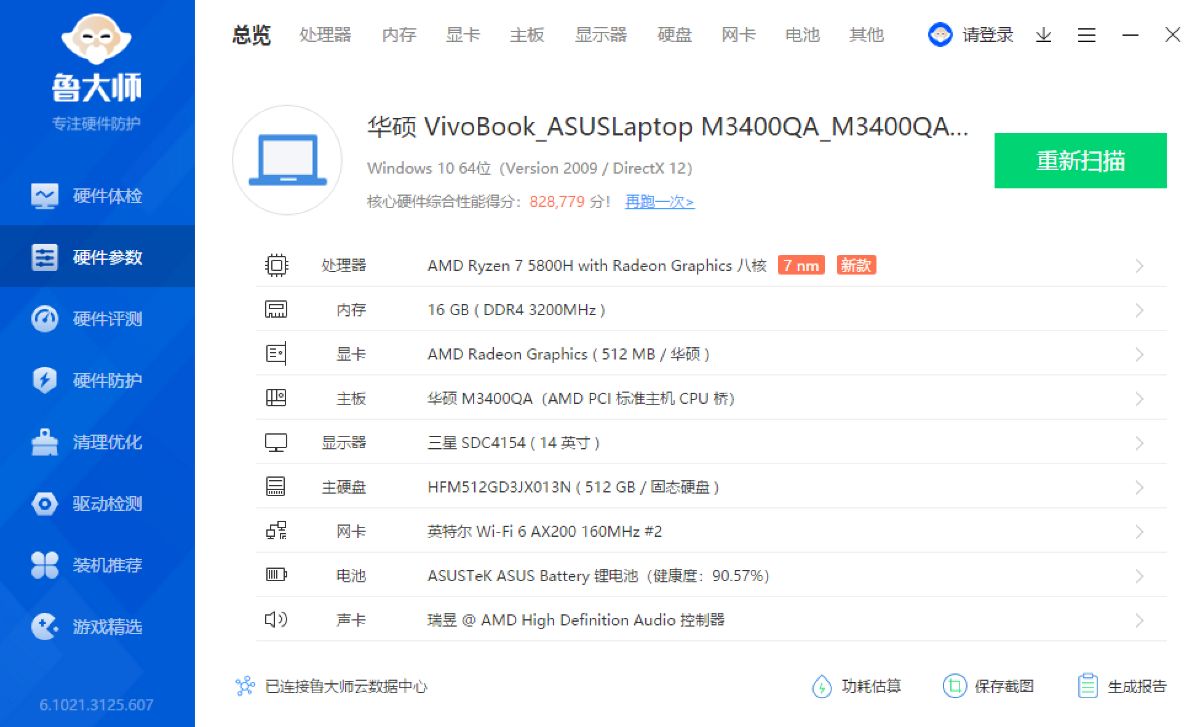Open 游戏精选 game icon in sidebar
The height and width of the screenshot is (727, 1200).
click(45, 627)
